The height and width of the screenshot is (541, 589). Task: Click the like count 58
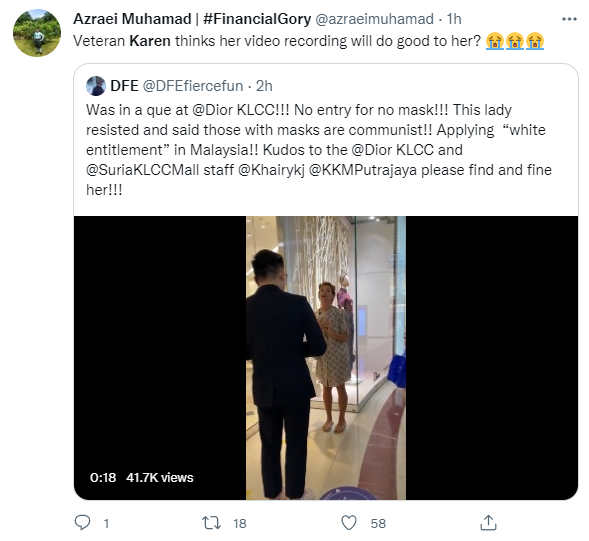coord(378,523)
